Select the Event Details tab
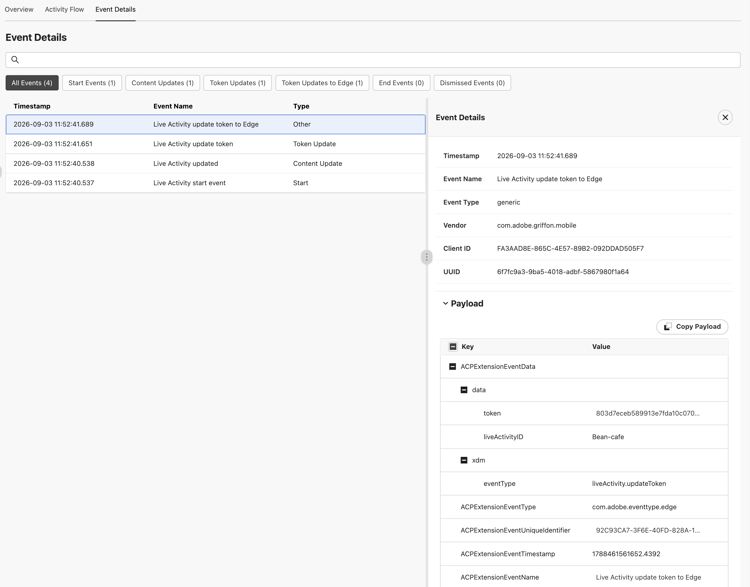Viewport: 750px width, 587px height. [115, 10]
